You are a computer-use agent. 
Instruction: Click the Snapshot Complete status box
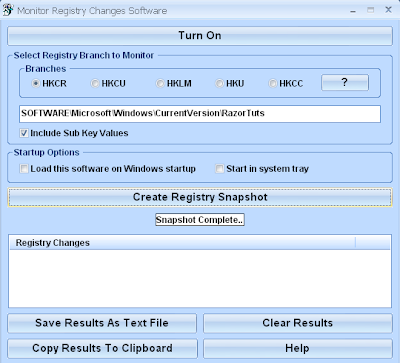200,220
